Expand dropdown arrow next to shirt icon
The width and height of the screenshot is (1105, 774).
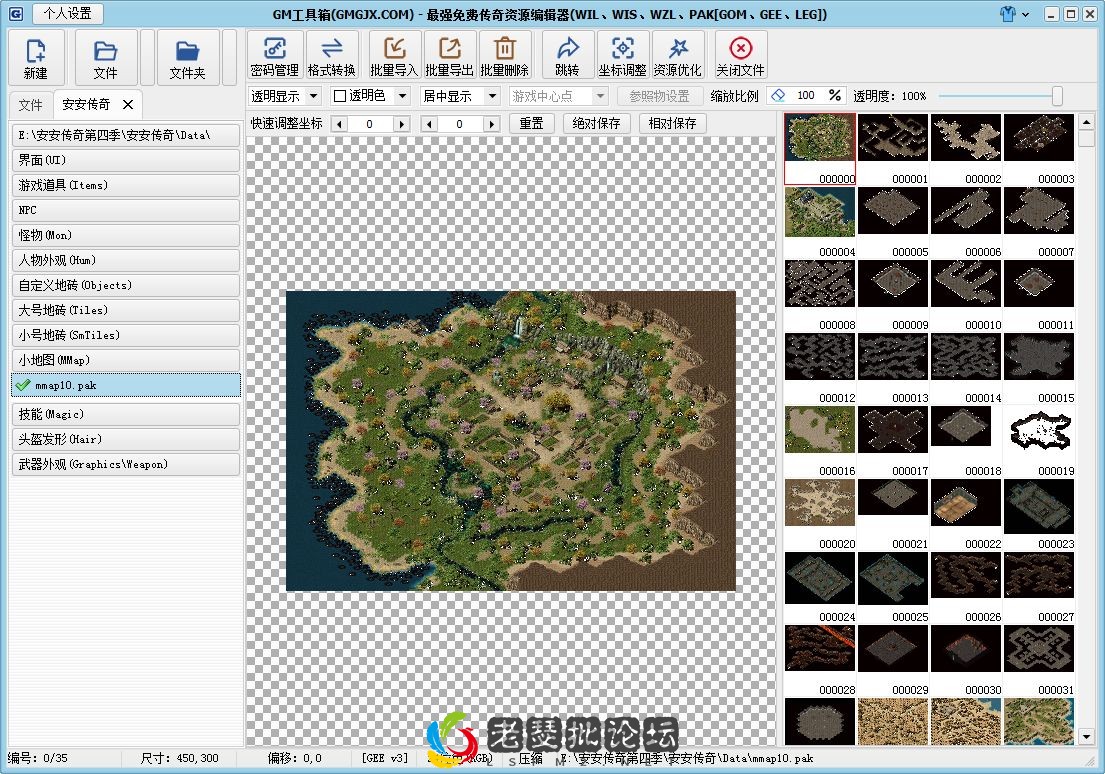pyautogui.click(x=1025, y=14)
